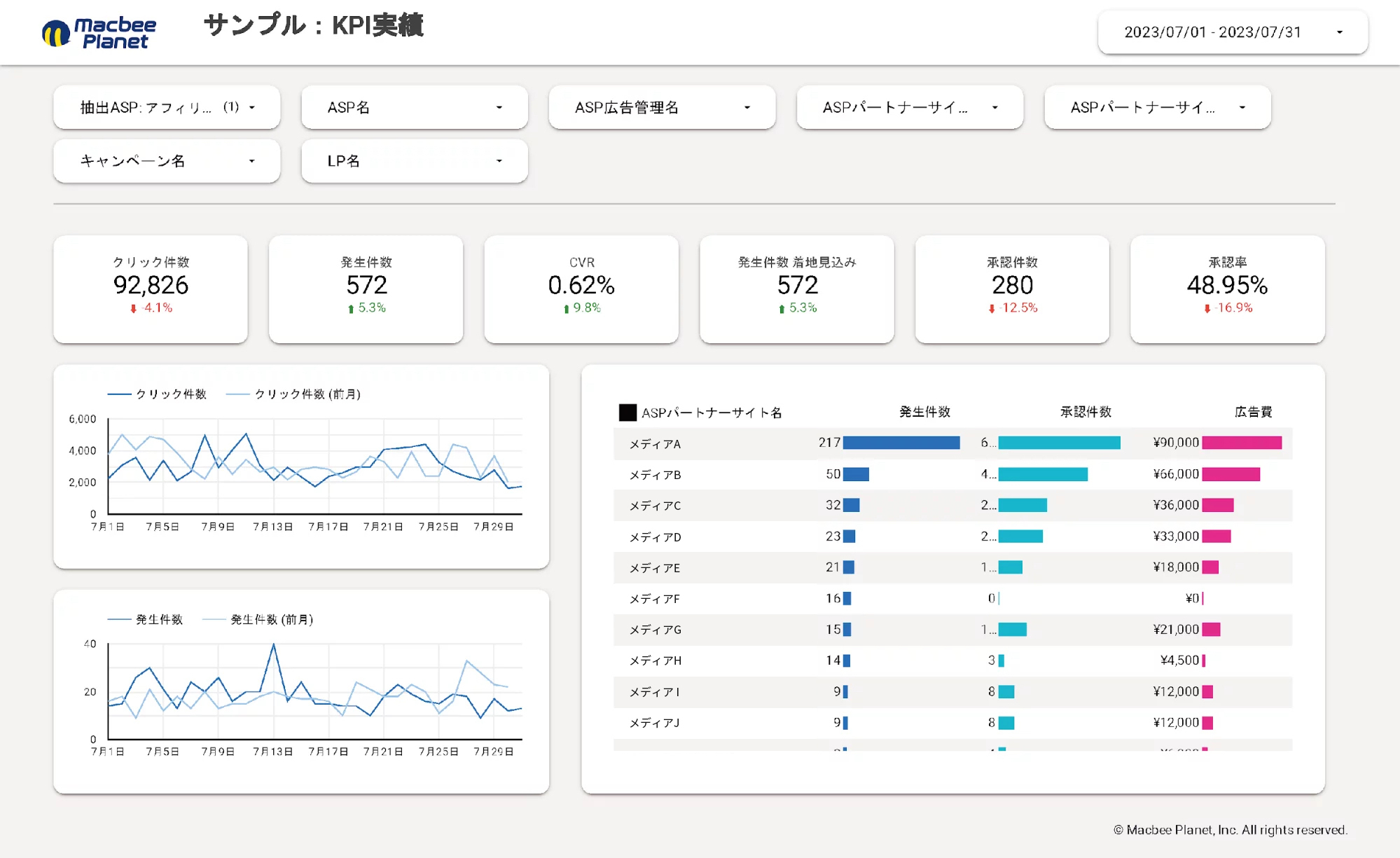Click the 7月21日 axis label in 発生件数 chart
The width and height of the screenshot is (1400, 858).
[x=383, y=752]
